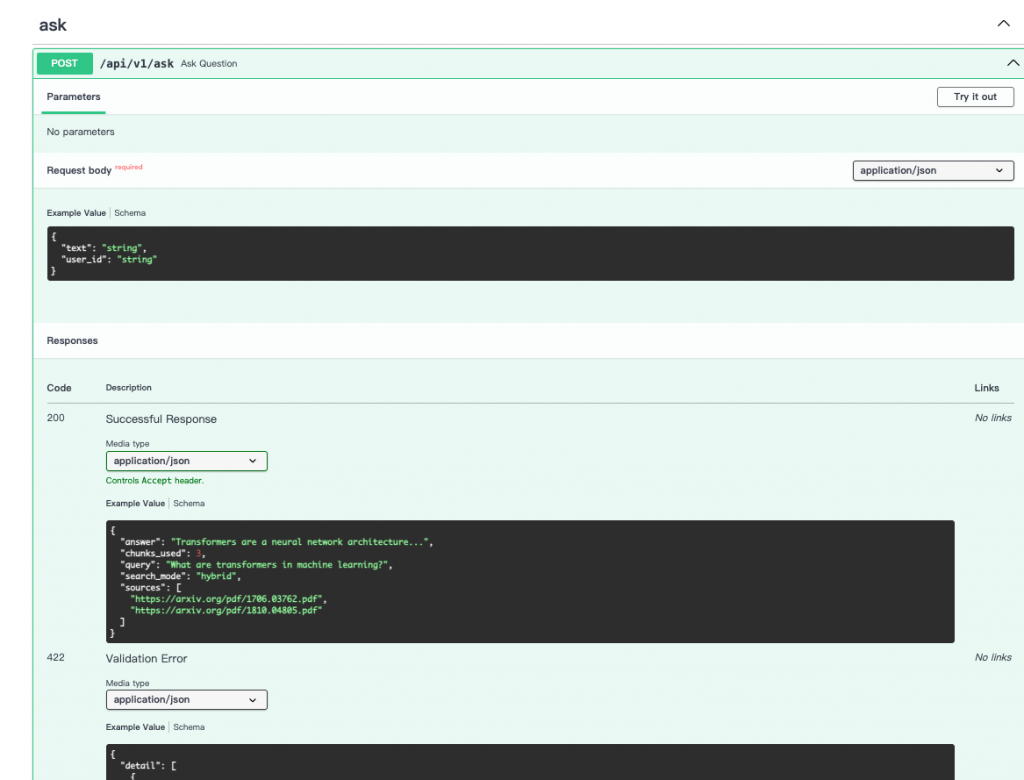1024x780 pixels.
Task: Collapse the POST /api/v1/ask operation chevron
Action: [1012, 63]
